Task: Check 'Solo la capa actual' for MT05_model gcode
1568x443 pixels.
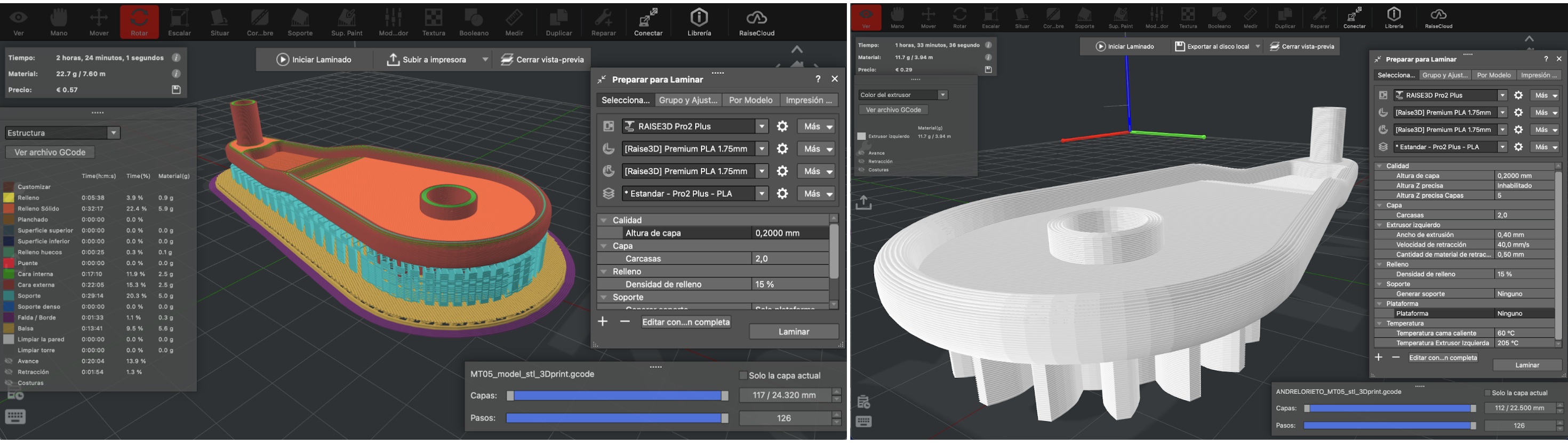Action: [x=742, y=375]
